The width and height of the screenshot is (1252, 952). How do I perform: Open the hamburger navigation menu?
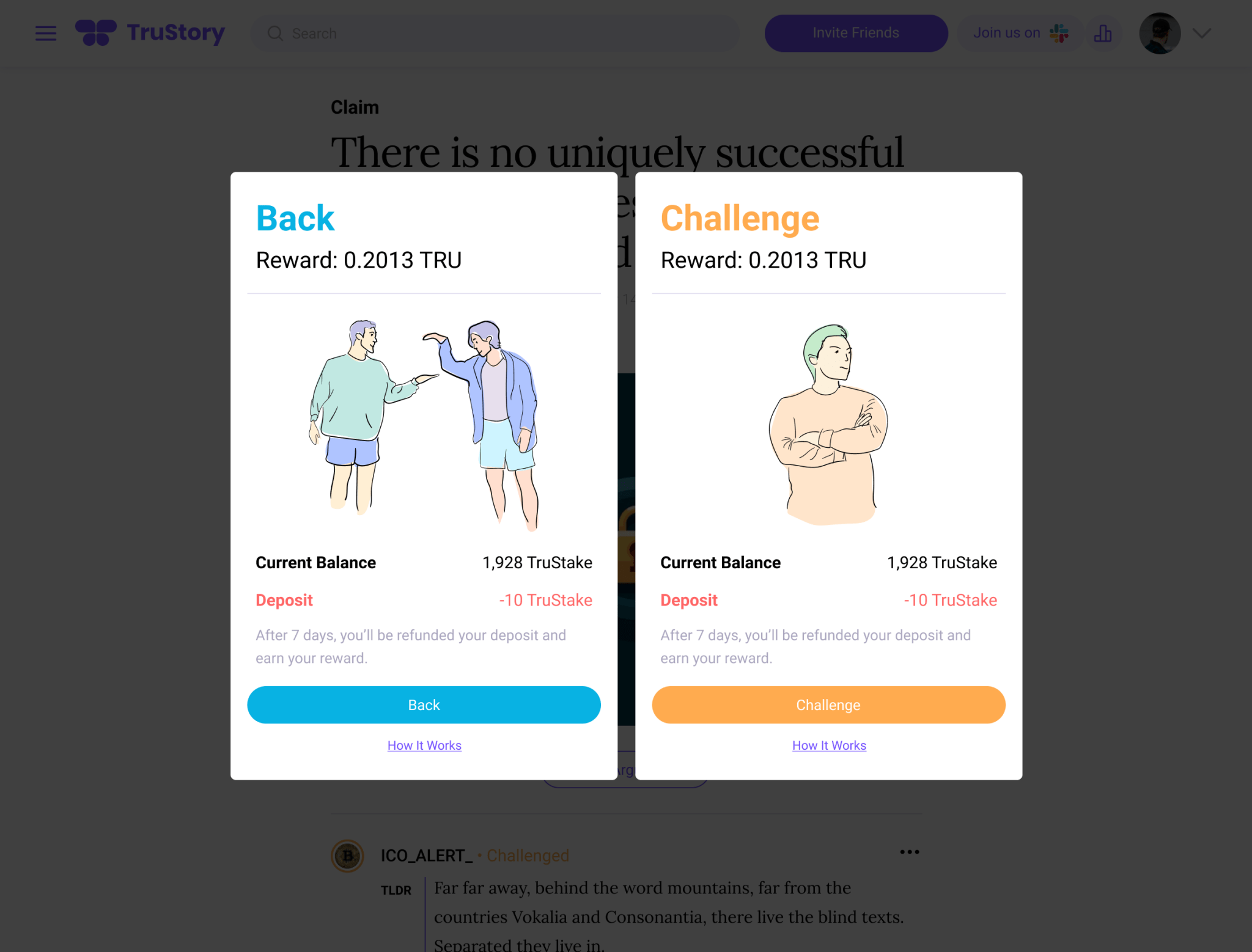pos(46,34)
